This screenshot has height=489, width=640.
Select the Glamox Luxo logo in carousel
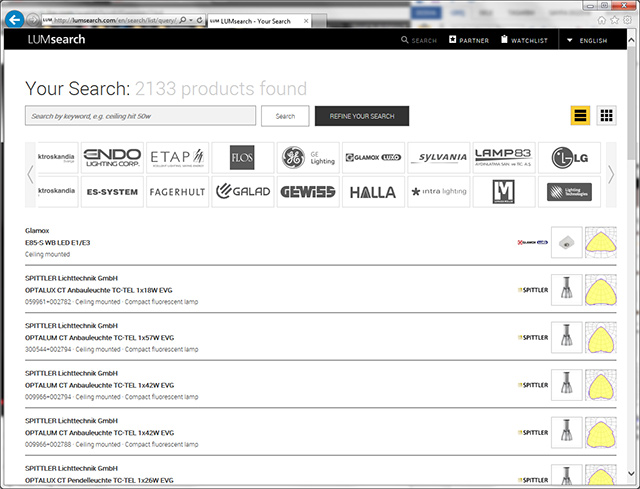pos(373,158)
